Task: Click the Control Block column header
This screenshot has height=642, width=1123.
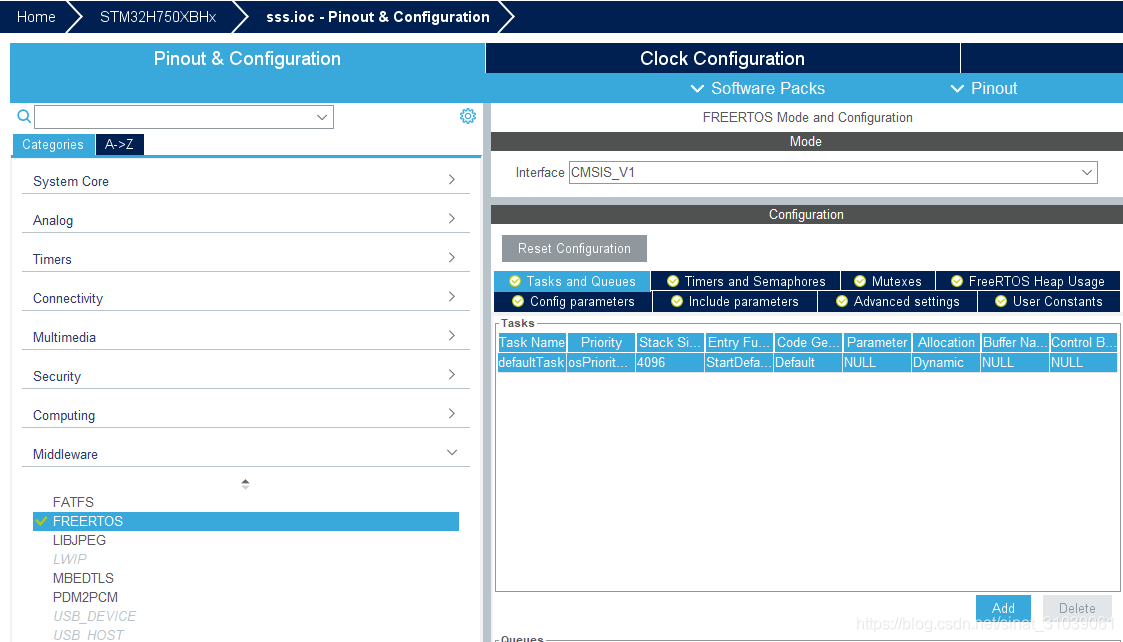Action: pos(1083,342)
